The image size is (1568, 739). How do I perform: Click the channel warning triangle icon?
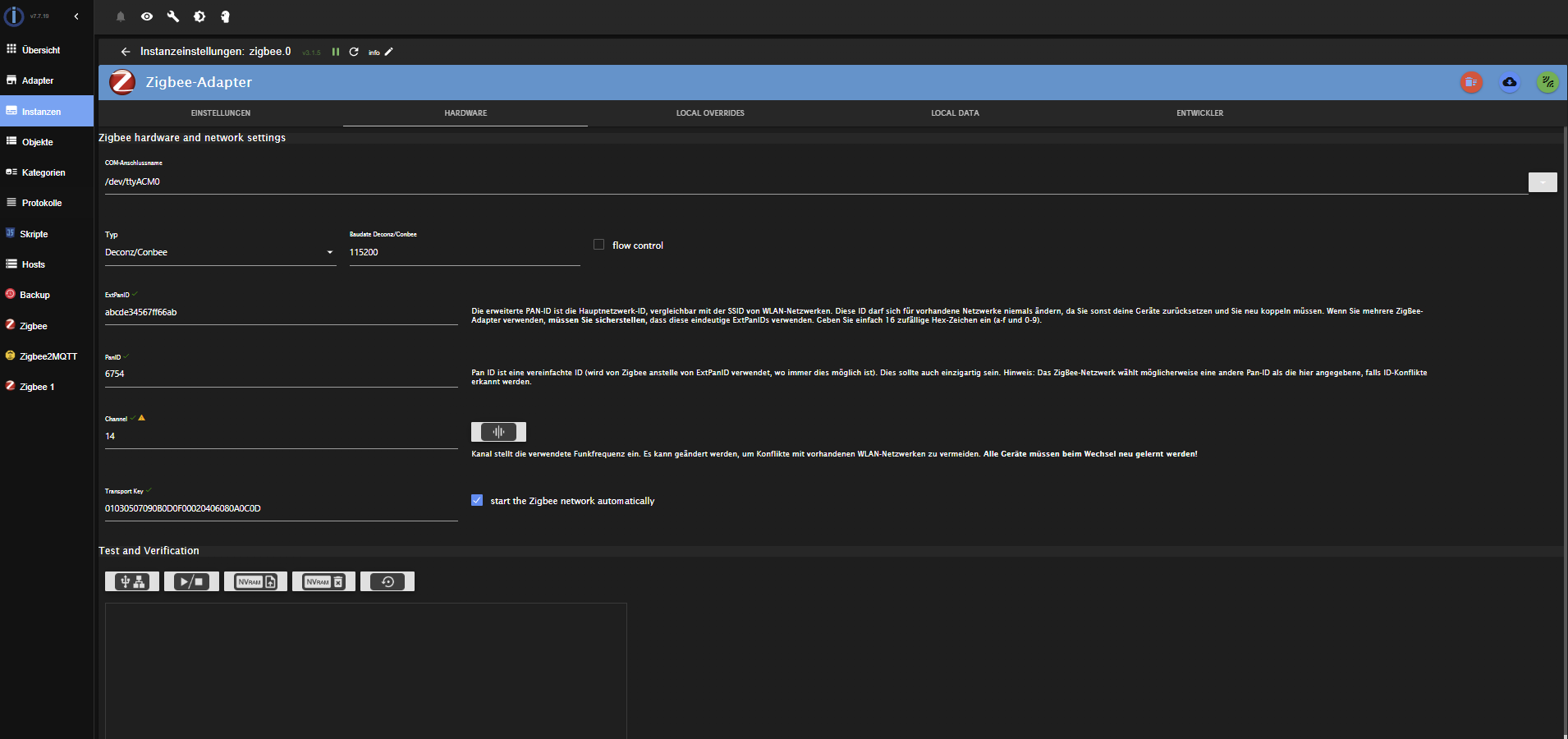pos(142,418)
